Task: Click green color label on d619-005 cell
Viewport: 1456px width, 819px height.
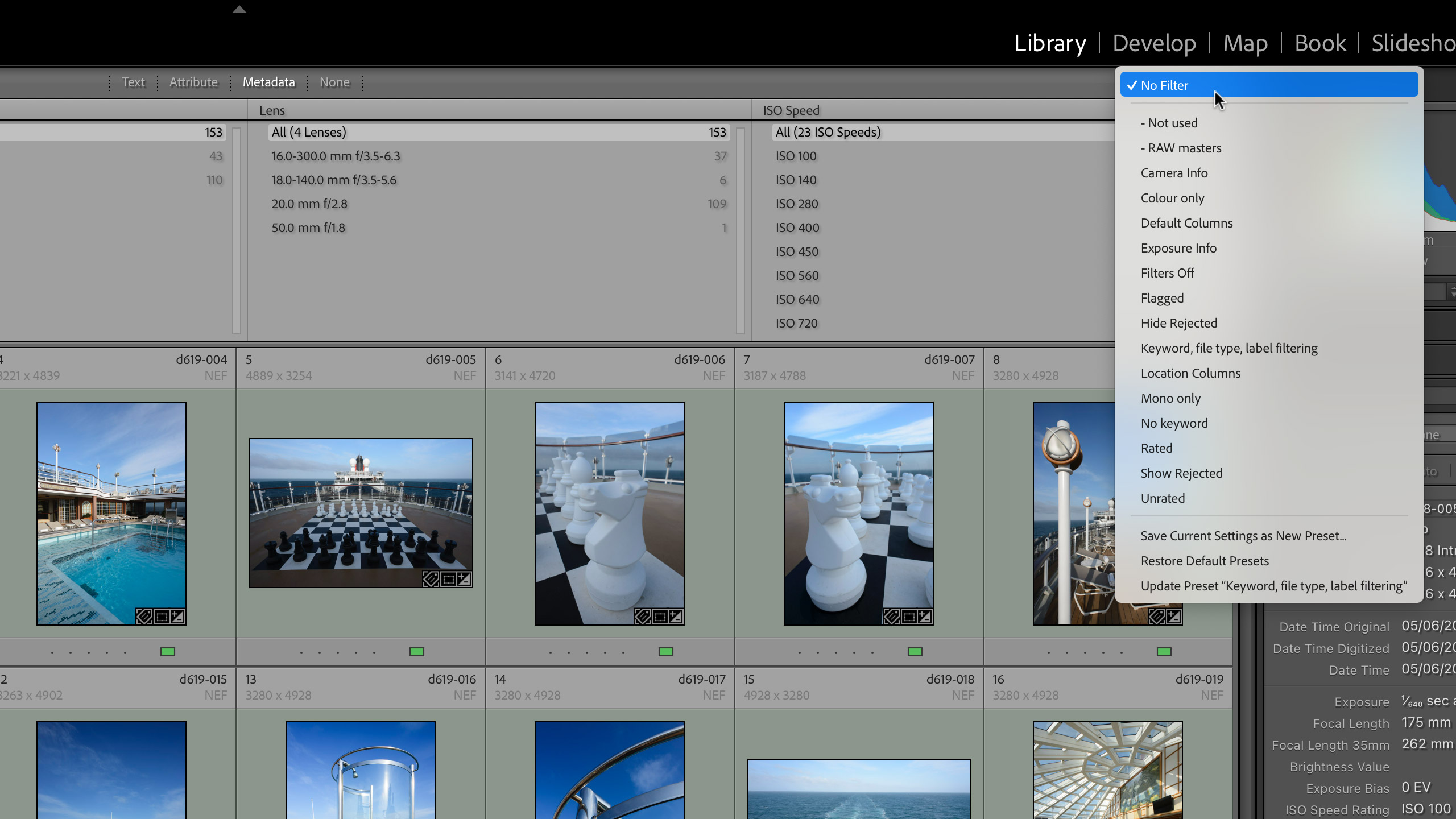Action: tap(416, 652)
